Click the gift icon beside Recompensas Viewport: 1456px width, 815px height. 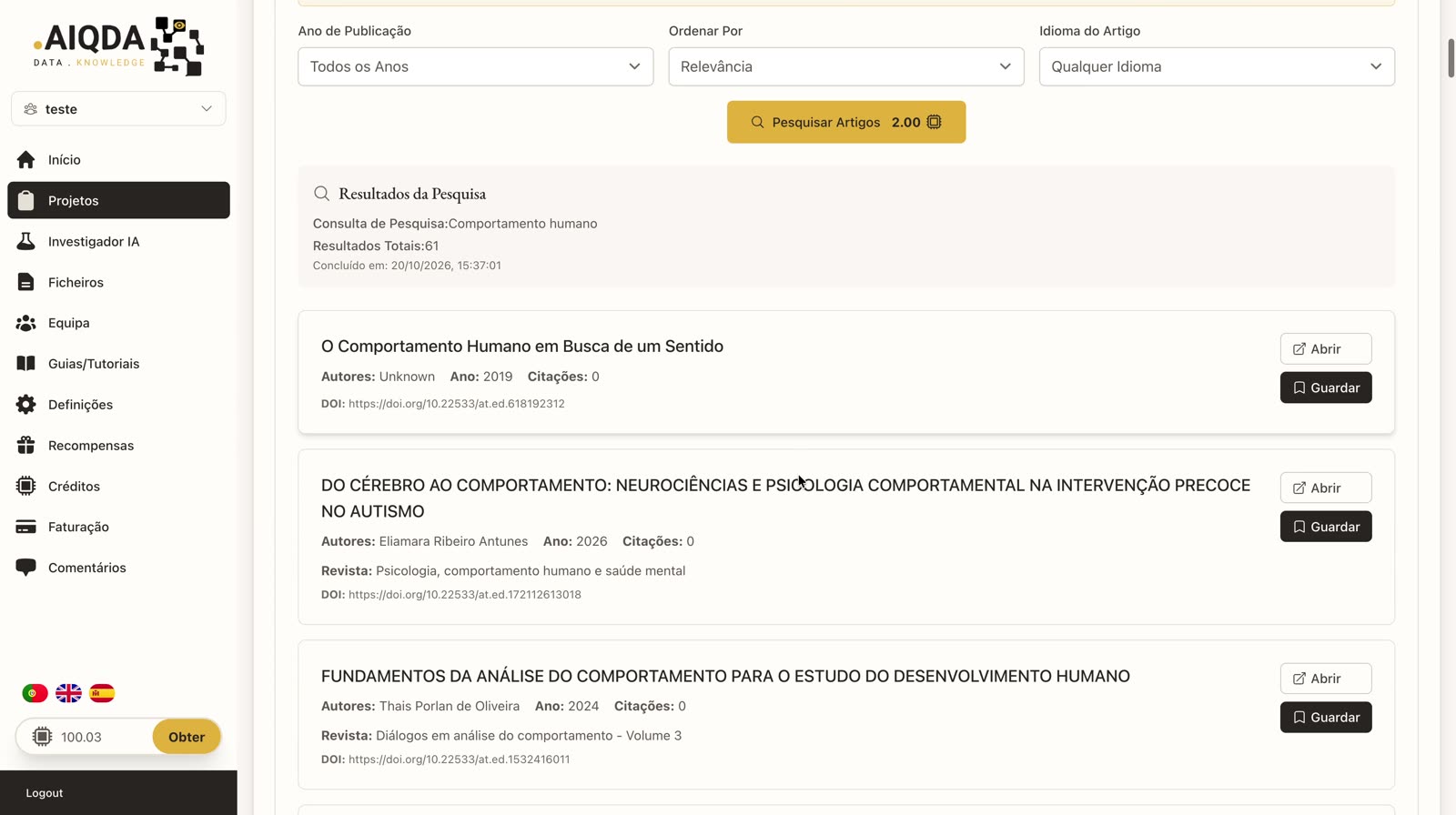(25, 446)
